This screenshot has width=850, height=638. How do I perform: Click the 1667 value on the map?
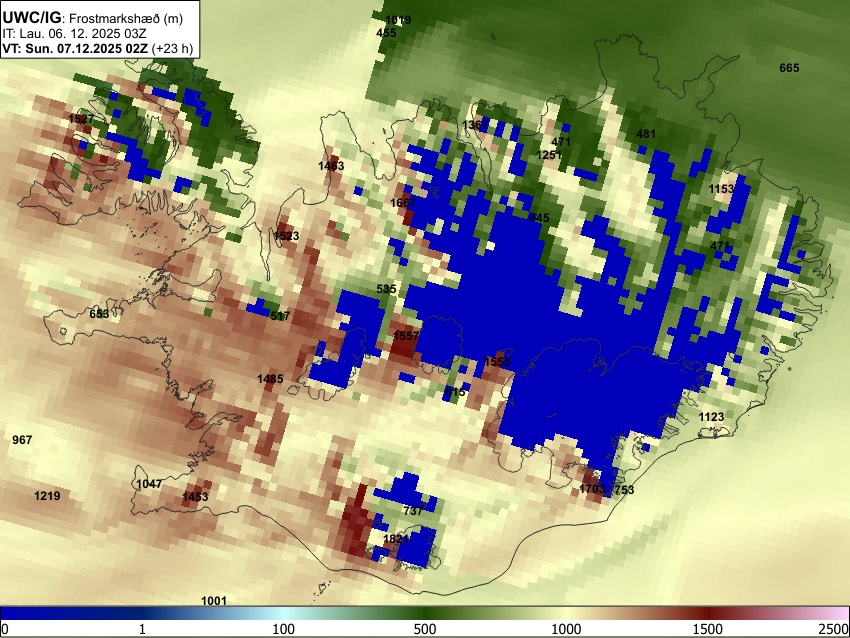pos(403,203)
